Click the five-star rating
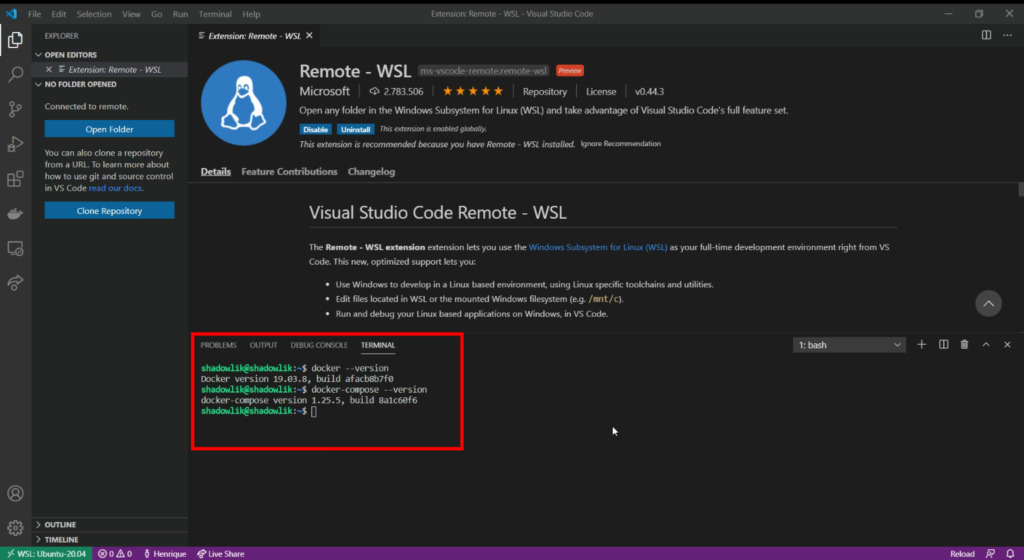This screenshot has height=560, width=1024. click(473, 91)
